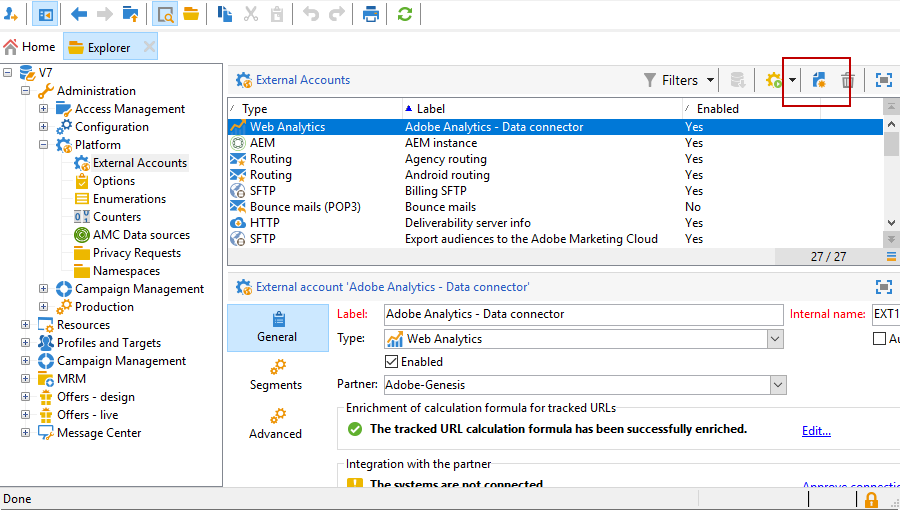900x510 pixels.
Task: Open the Segments tab
Action: tap(276, 375)
